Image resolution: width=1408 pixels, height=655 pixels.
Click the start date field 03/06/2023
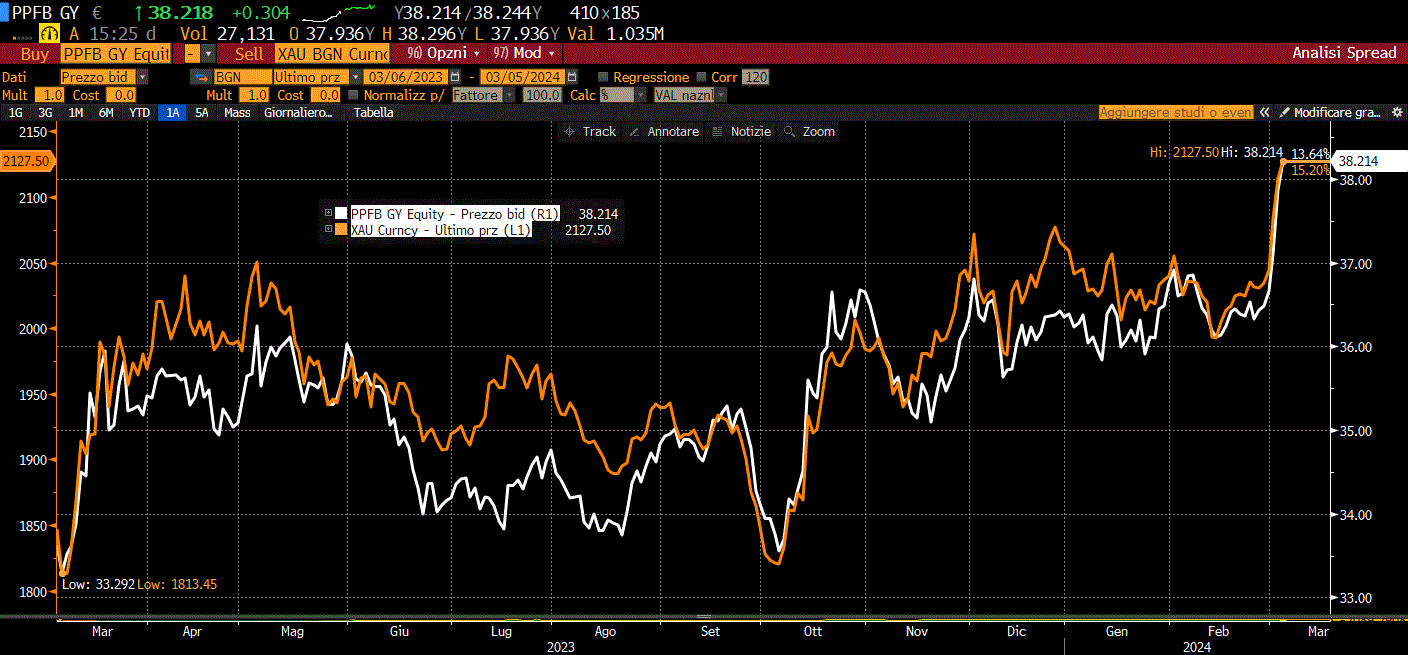coord(405,77)
